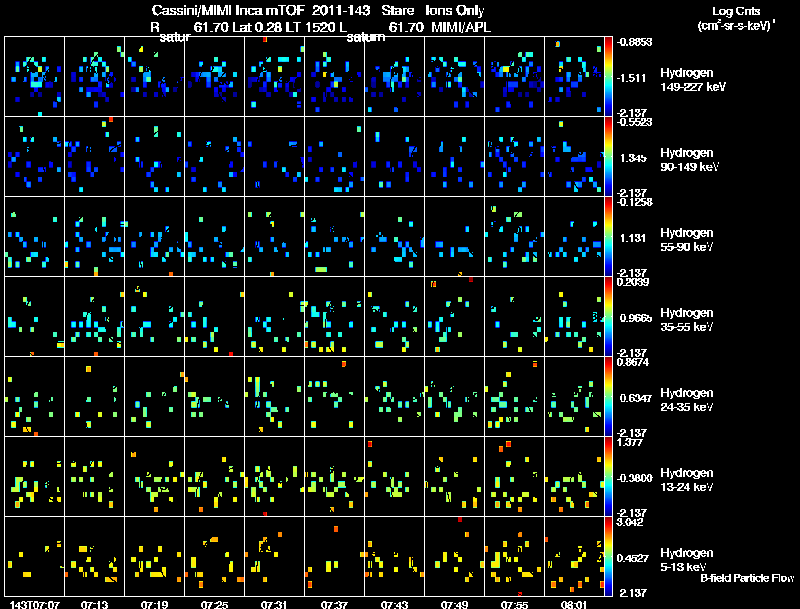Open the Hydrogen 149-227 keV panel at 07:07
Image resolution: width=800 pixels, height=609 pixels.
tap(34, 77)
